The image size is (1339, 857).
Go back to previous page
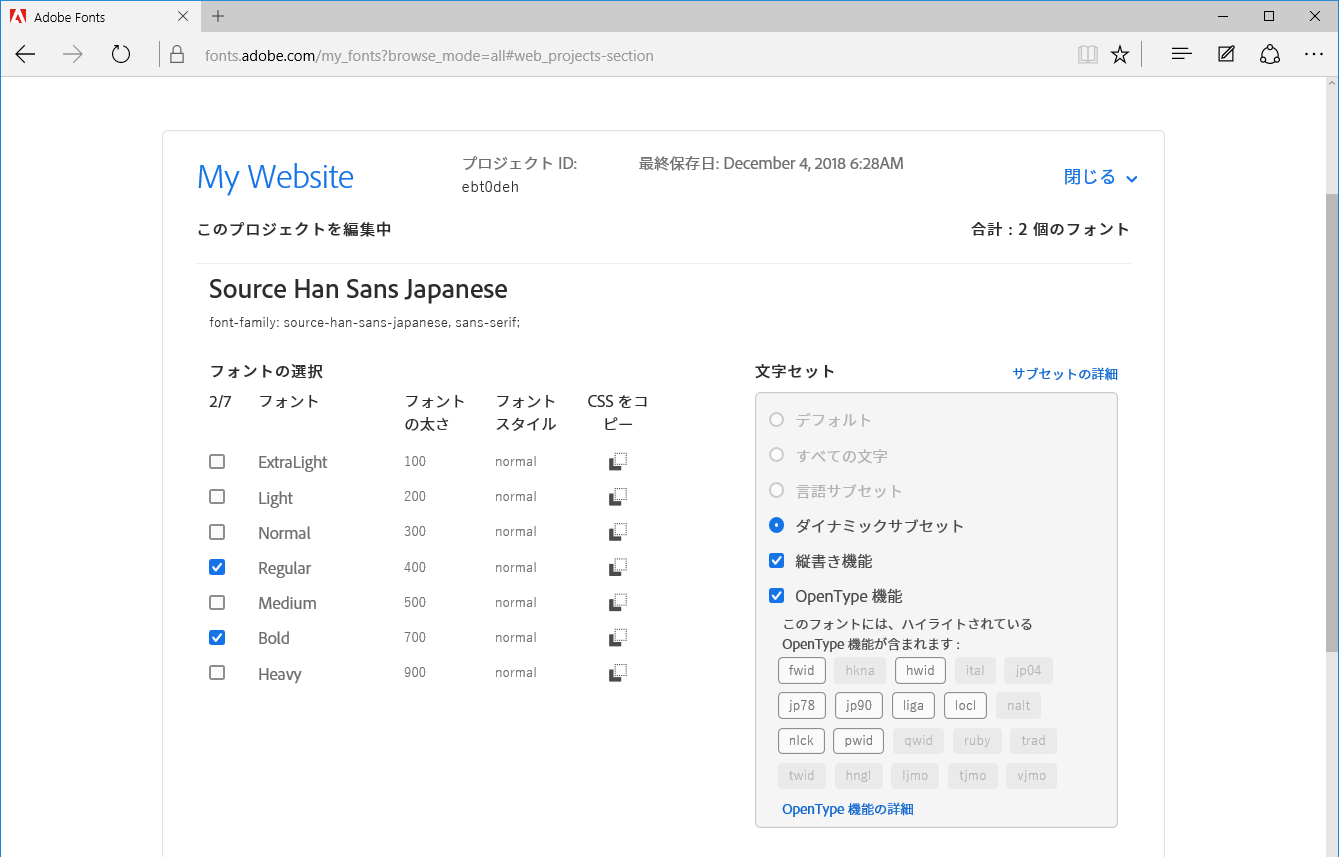[25, 55]
